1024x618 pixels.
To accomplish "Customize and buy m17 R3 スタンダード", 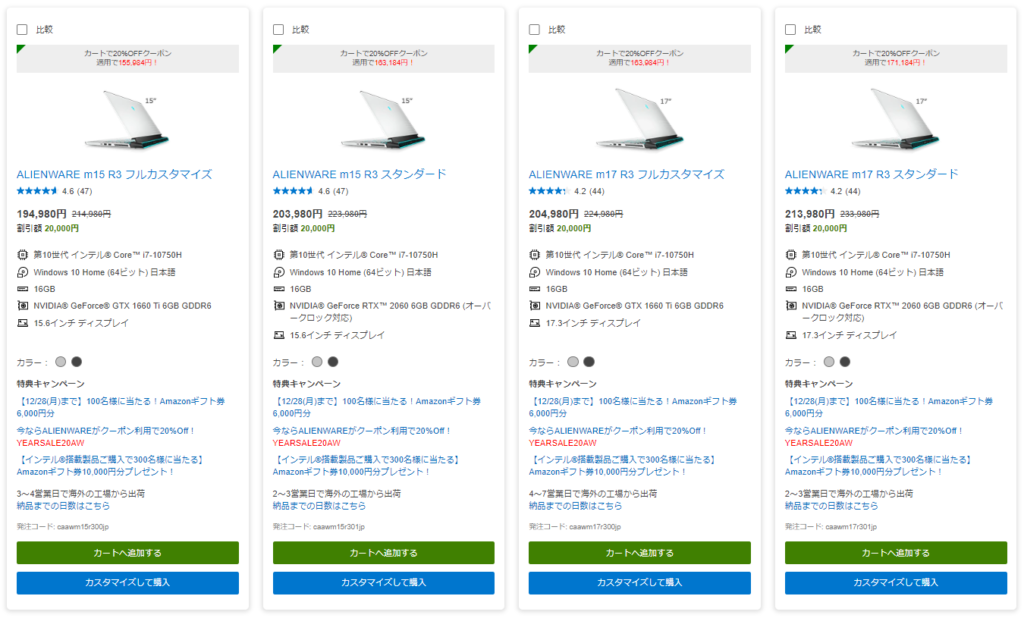I will pos(895,583).
